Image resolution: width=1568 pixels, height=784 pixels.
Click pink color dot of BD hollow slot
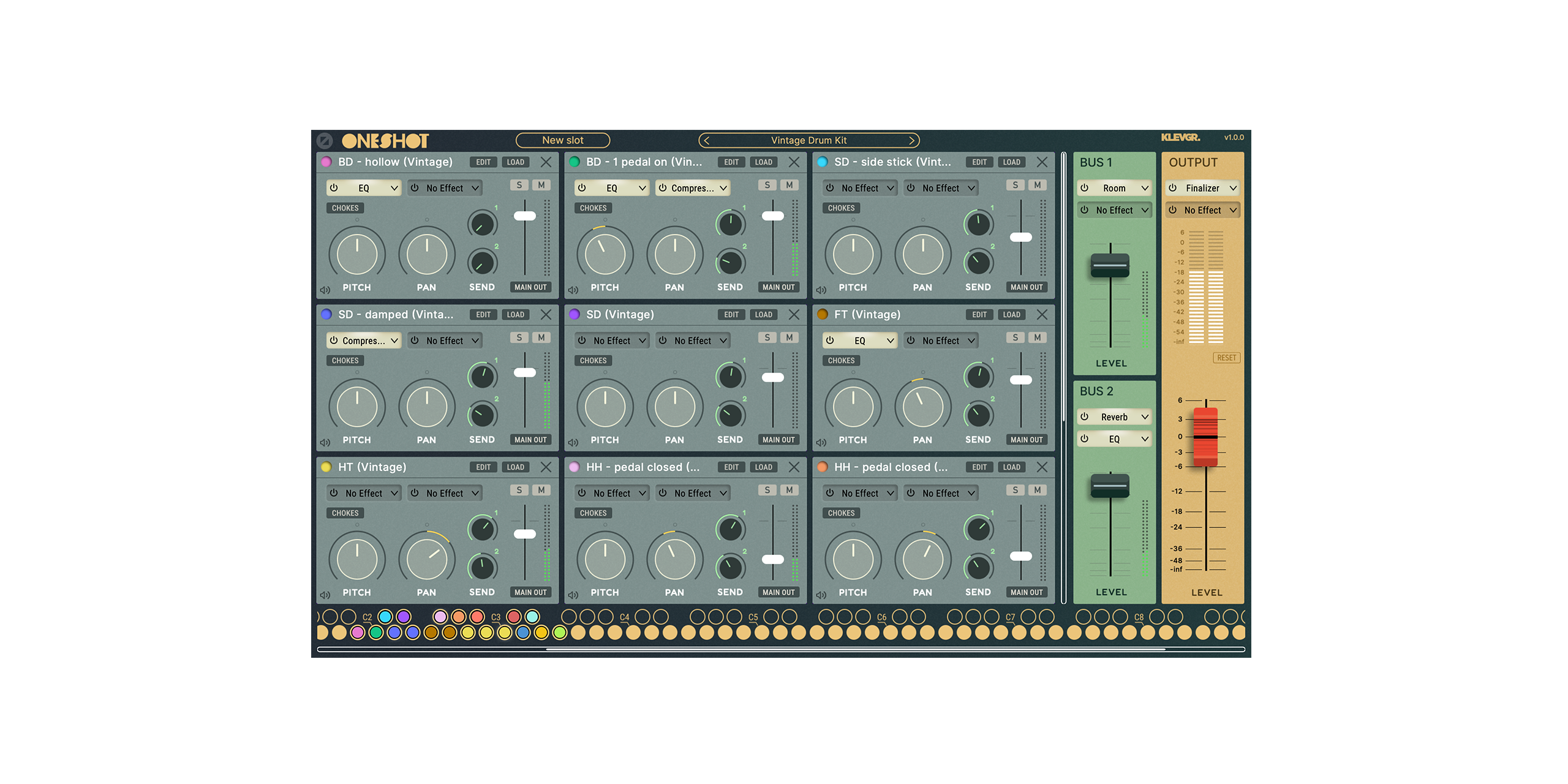pyautogui.click(x=326, y=162)
